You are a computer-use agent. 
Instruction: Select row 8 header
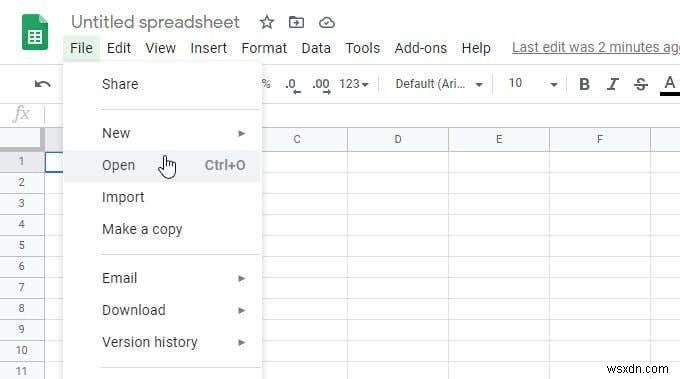click(22, 308)
